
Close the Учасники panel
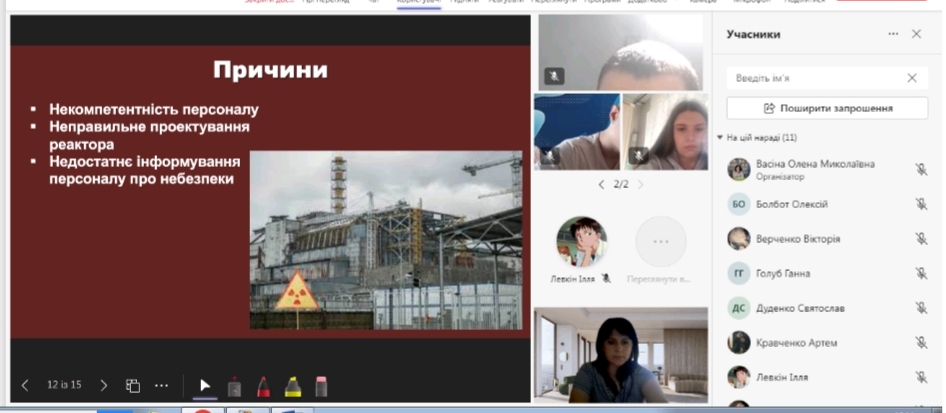(x=916, y=34)
